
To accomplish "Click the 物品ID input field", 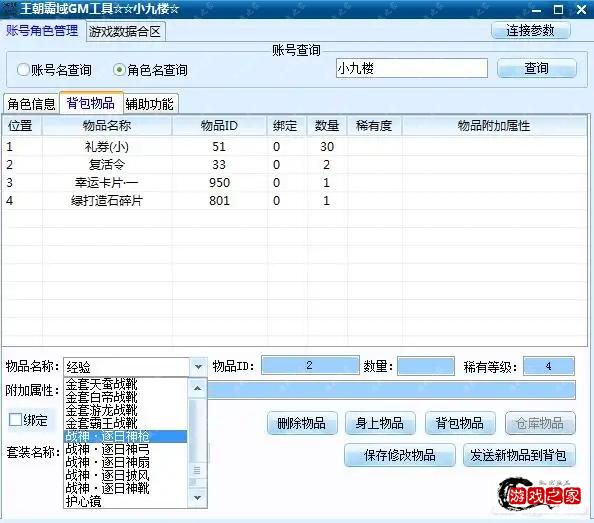I will click(x=310, y=365).
